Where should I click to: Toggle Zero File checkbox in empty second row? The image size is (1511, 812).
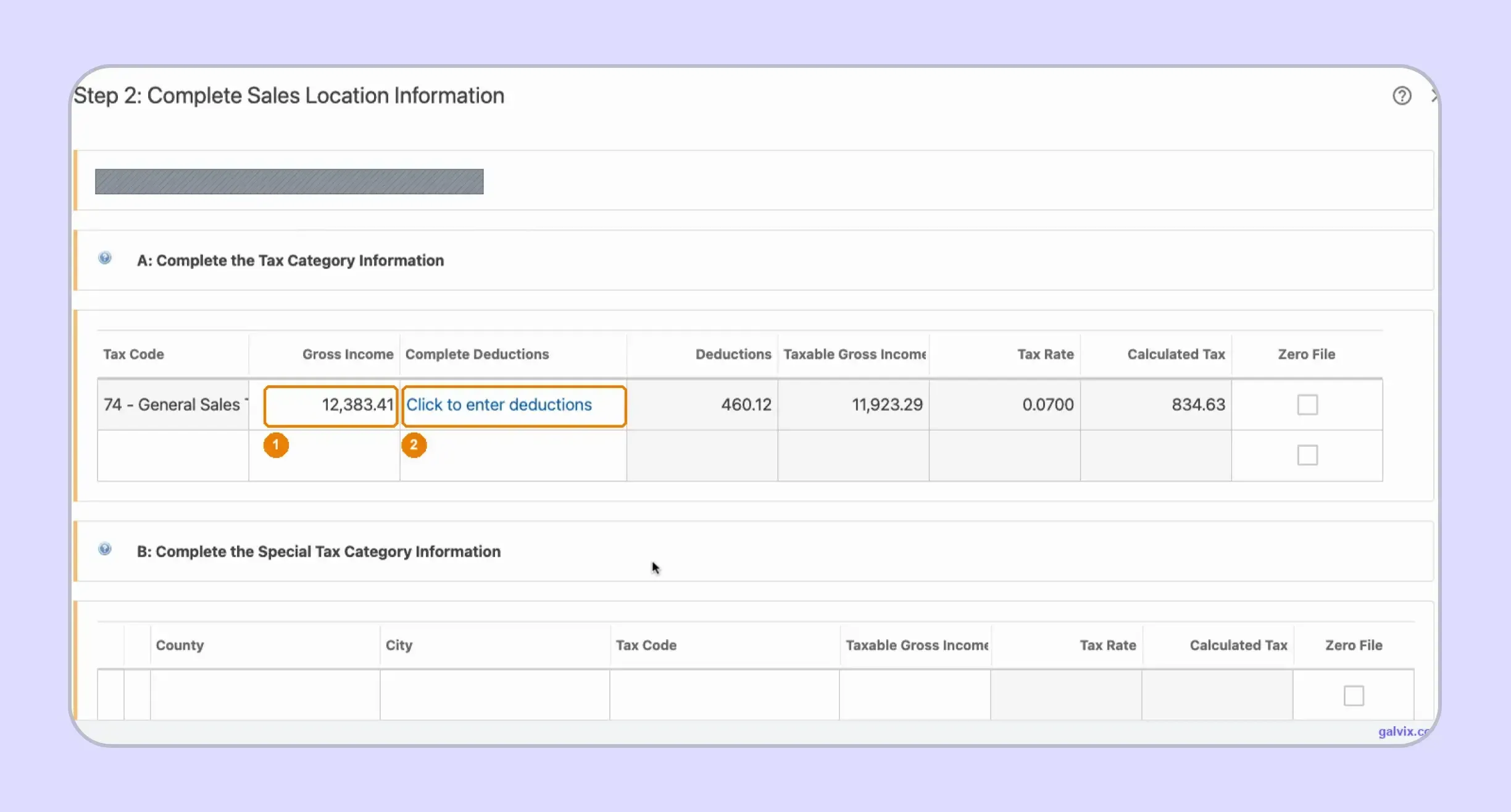pyautogui.click(x=1307, y=455)
